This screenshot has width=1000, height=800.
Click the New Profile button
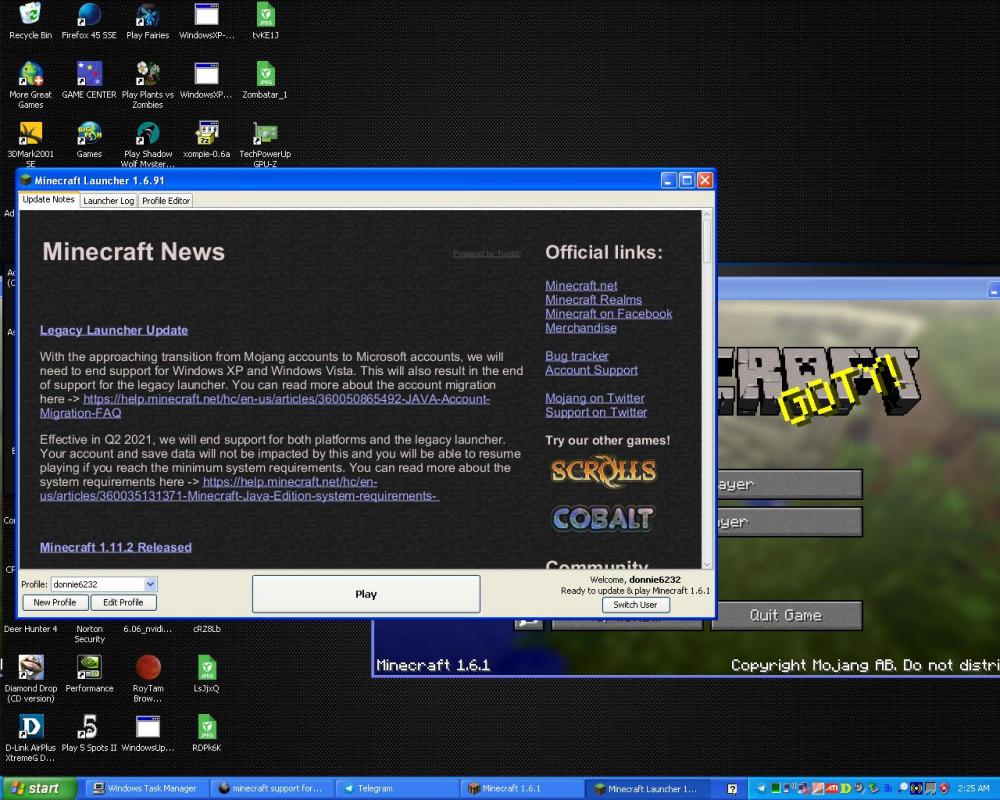[x=55, y=602]
